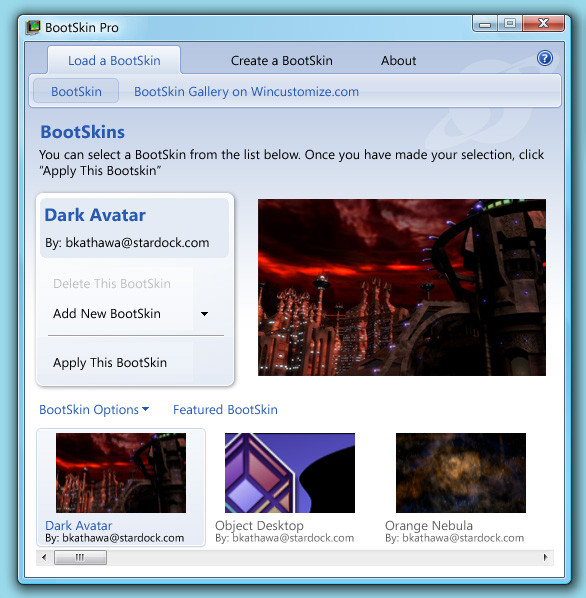Click the Orange Nebula name label
The height and width of the screenshot is (598, 586).
429,526
